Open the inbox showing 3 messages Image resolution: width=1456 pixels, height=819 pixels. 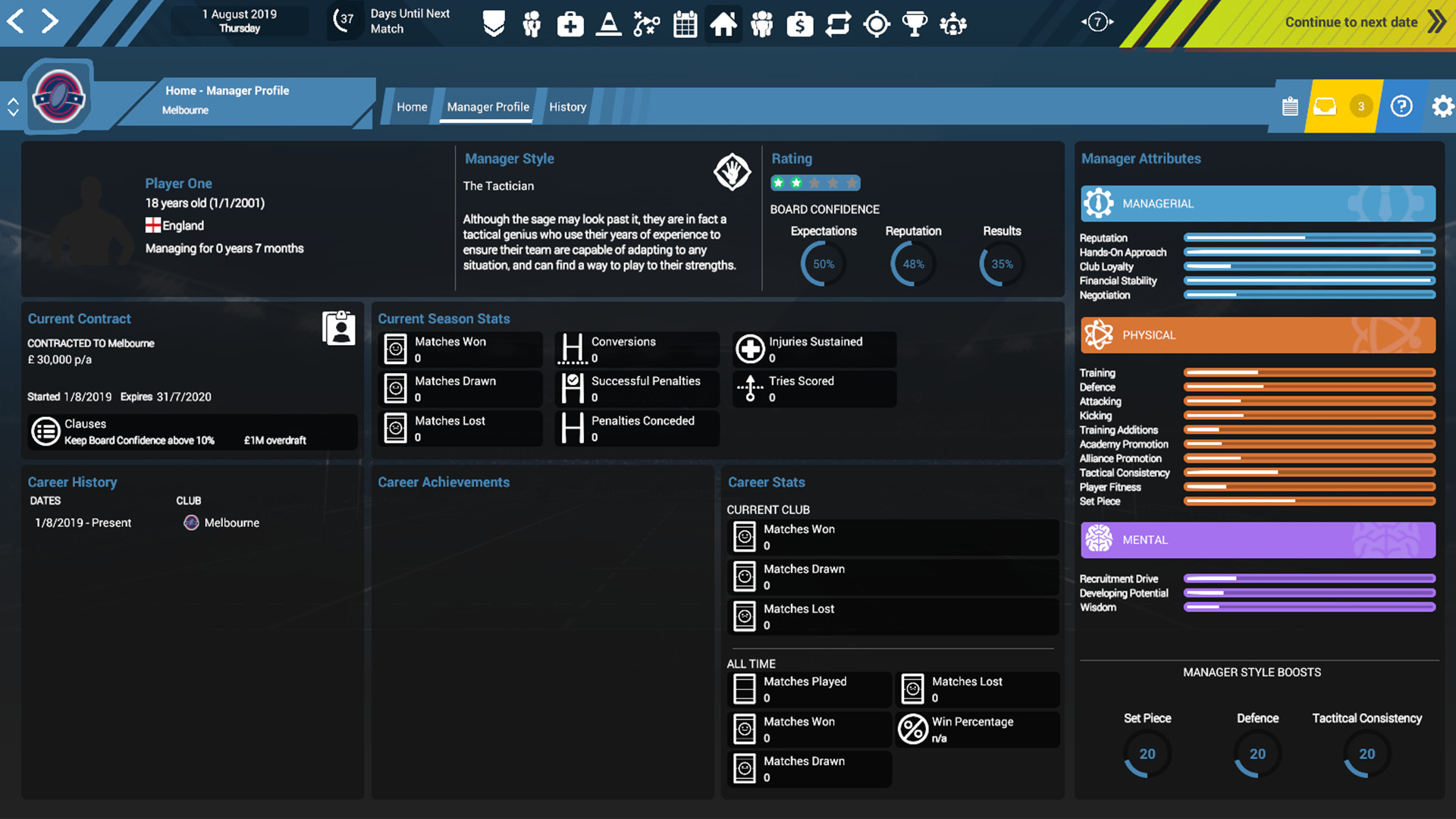pos(1326,106)
